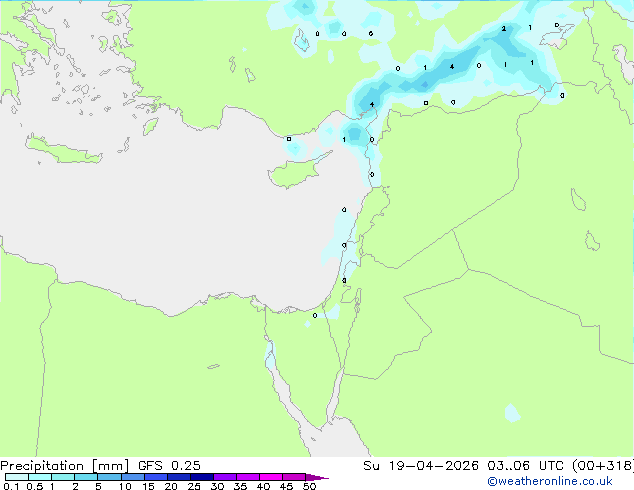Image resolution: width=634 pixels, height=490 pixels.
Task: Click the legend arrow tip above 50 mm
Action: 317,477
